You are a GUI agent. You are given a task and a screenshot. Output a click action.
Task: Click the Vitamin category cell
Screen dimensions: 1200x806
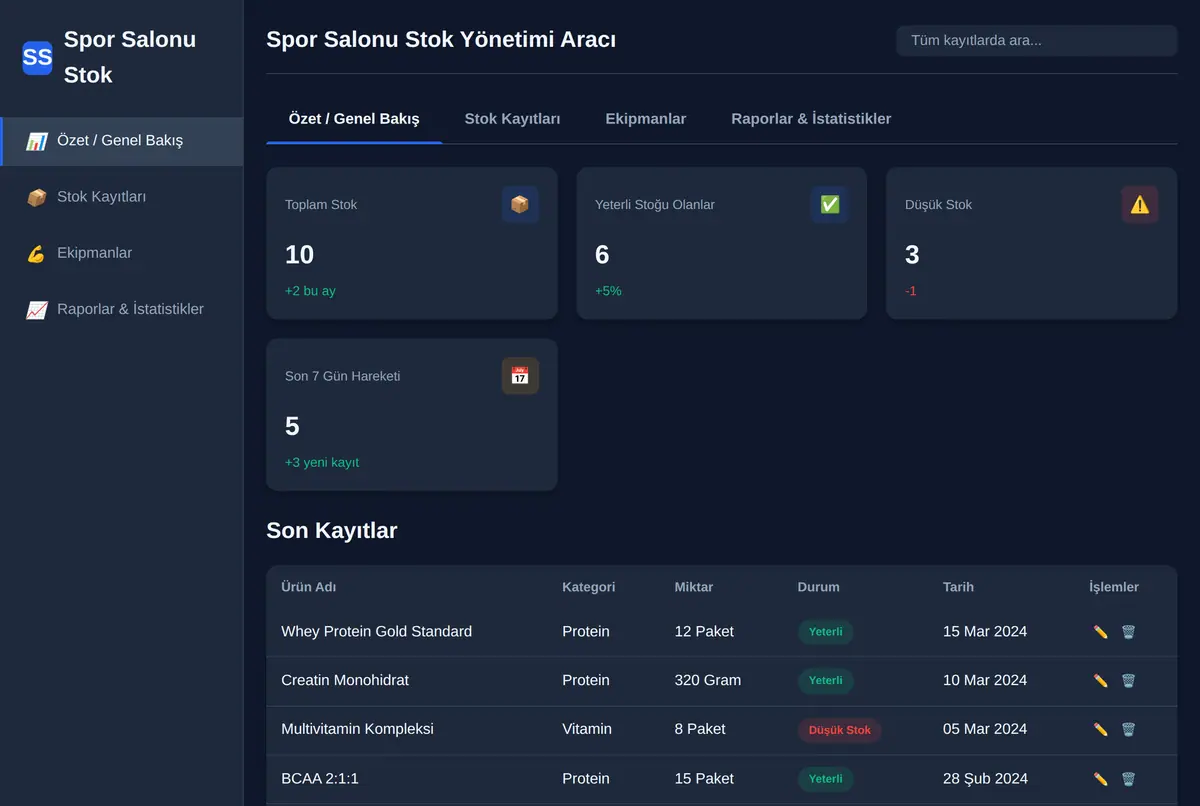click(587, 730)
